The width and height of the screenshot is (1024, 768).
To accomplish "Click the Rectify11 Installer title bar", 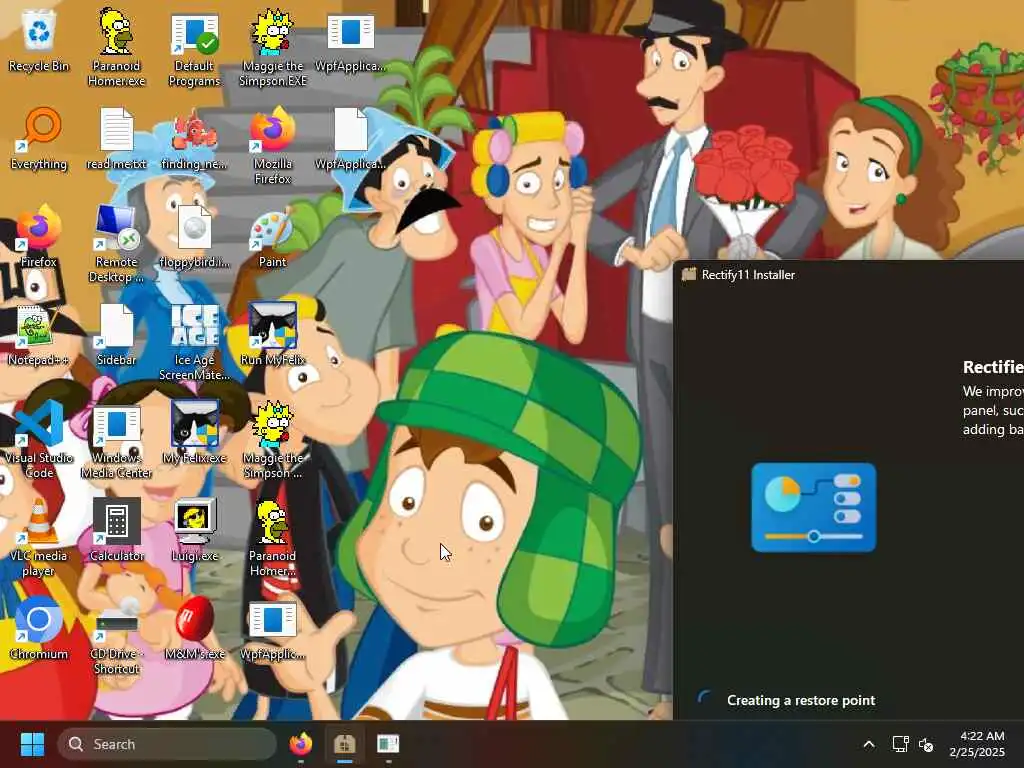I will coord(849,275).
